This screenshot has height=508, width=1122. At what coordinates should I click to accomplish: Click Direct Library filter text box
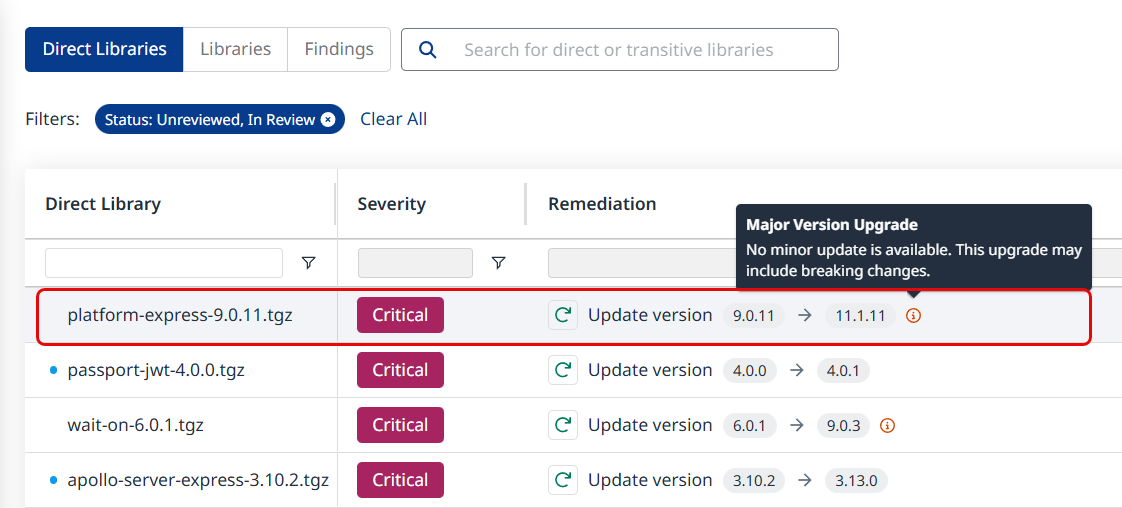tap(164, 263)
